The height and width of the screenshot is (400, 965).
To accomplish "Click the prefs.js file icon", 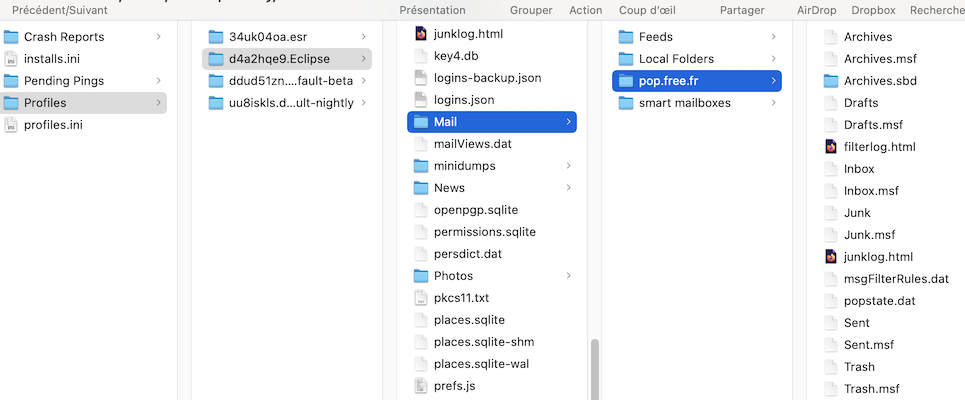I will coord(421,386).
